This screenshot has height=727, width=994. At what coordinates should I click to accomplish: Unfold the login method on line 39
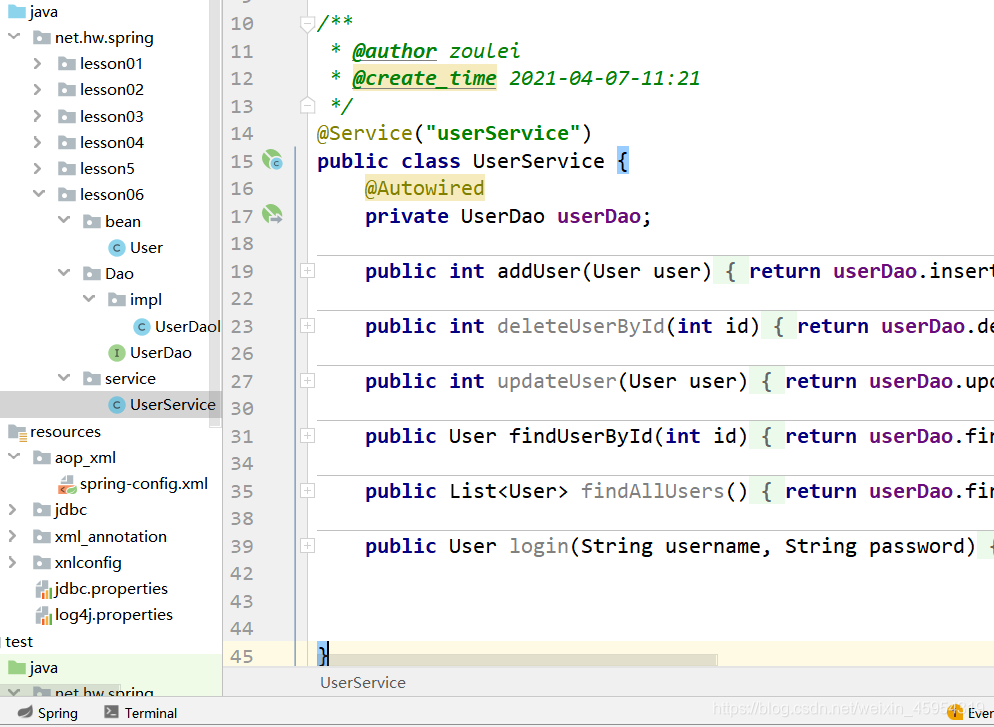point(307,546)
